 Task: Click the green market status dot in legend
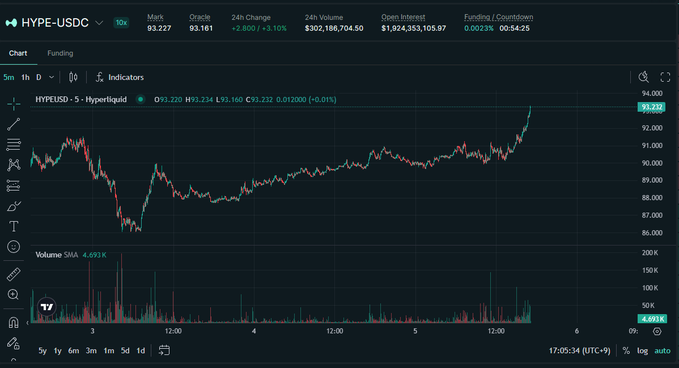pos(140,100)
